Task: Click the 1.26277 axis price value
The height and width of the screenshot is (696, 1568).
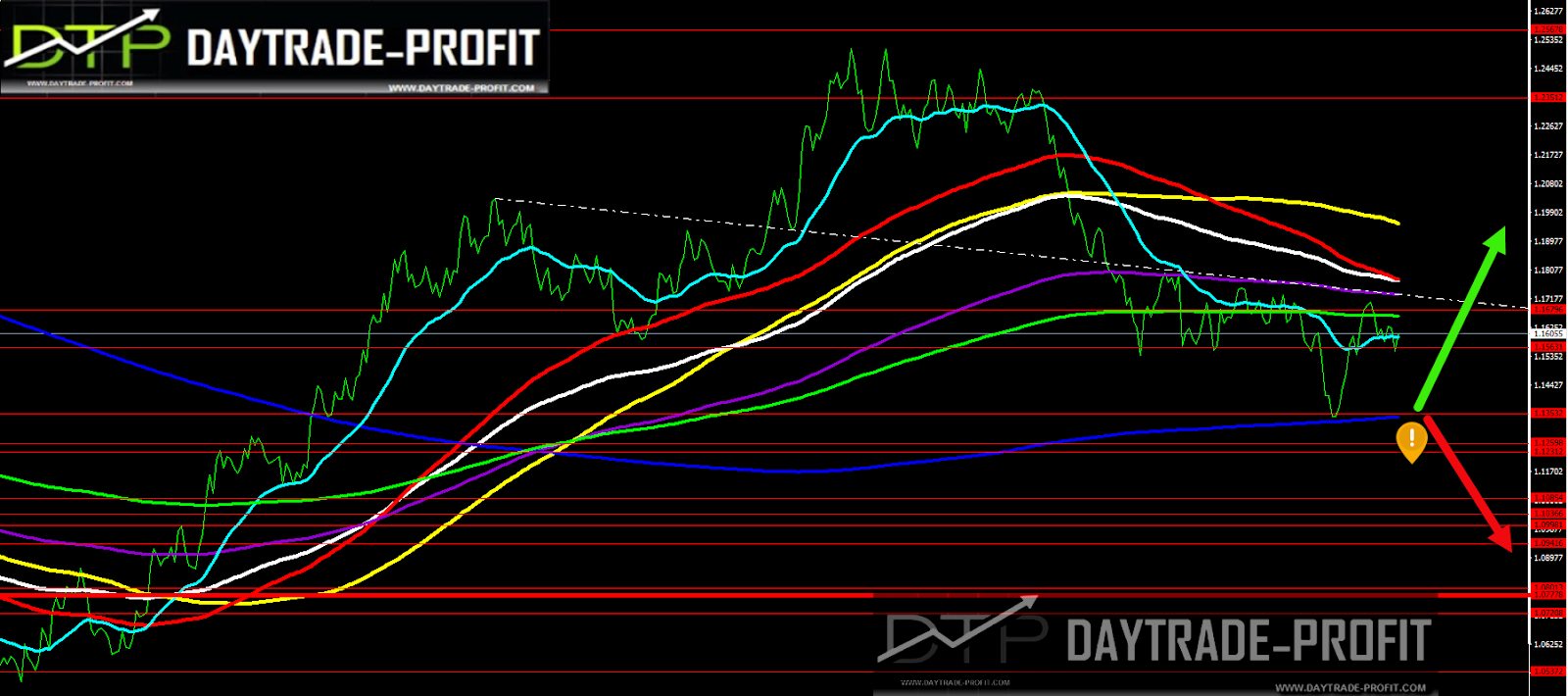Action: pyautogui.click(x=1548, y=12)
